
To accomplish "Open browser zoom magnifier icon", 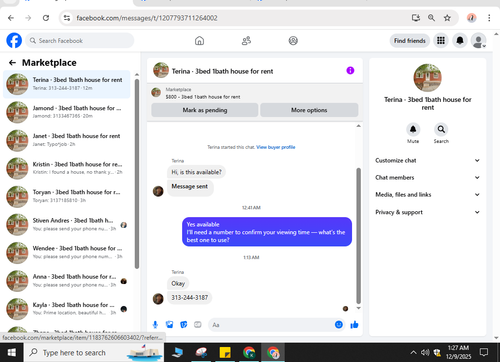I will click(x=431, y=18).
